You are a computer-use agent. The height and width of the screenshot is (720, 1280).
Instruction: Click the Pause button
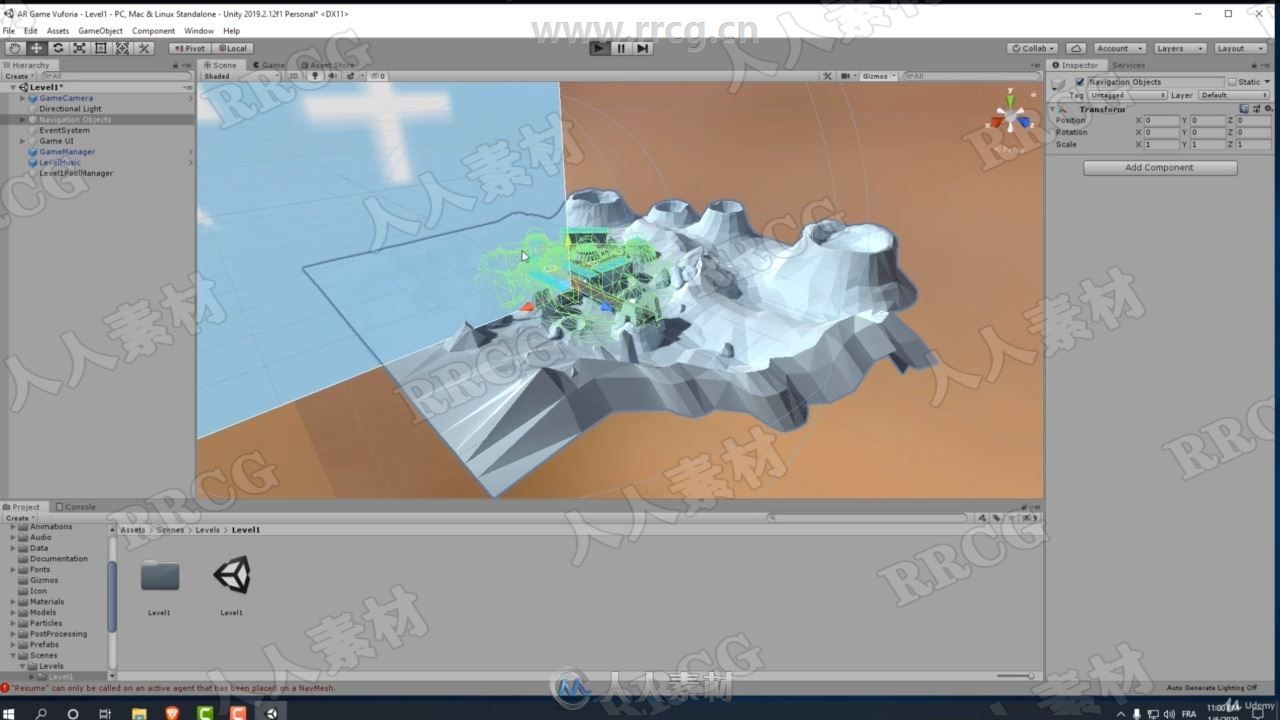[x=621, y=48]
